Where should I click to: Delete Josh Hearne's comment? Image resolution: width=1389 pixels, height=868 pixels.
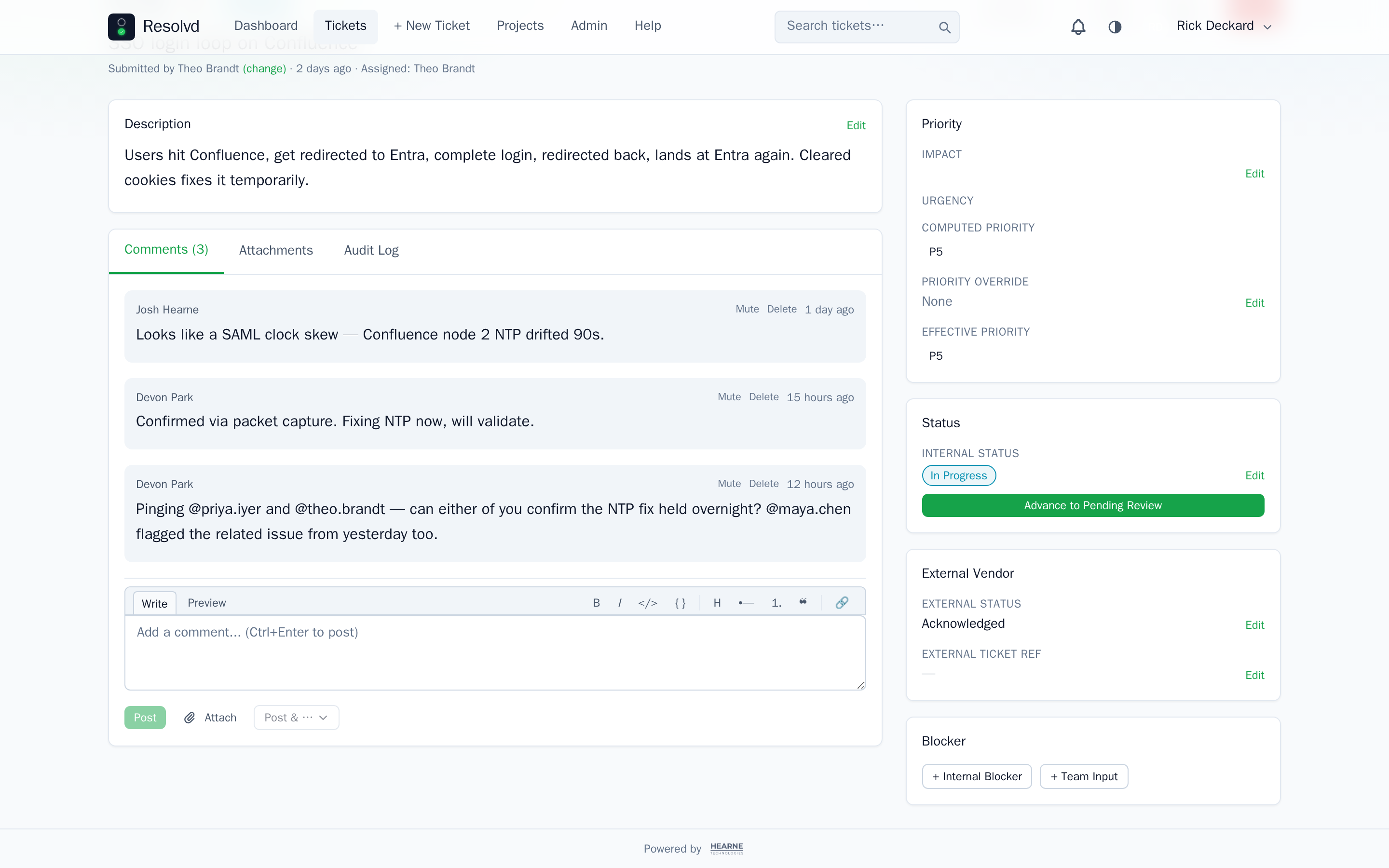(x=782, y=310)
